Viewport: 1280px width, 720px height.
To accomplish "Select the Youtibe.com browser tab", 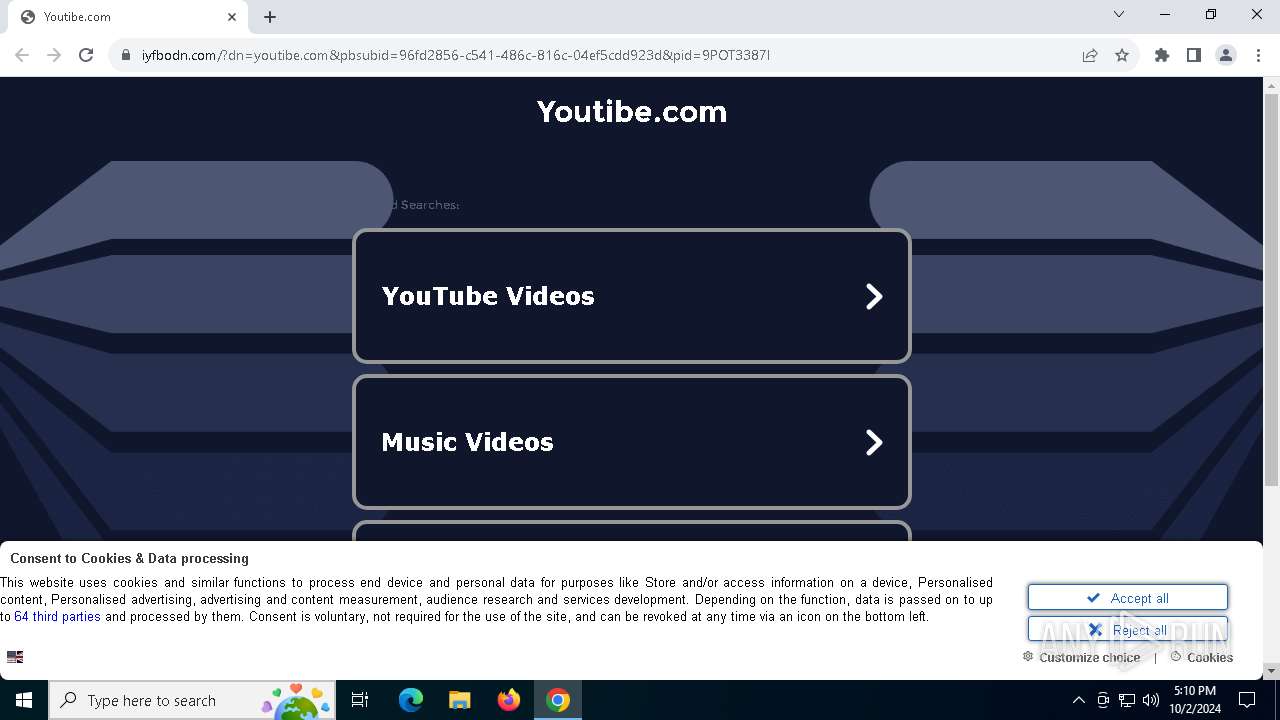I will coord(128,17).
